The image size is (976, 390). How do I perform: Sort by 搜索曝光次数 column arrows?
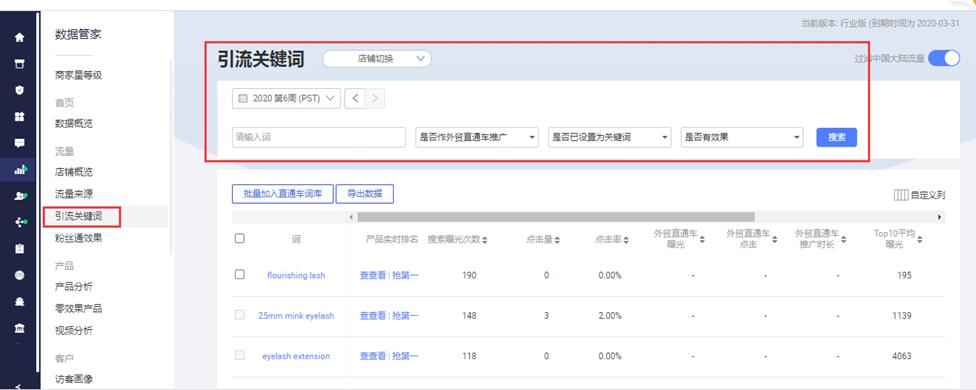point(485,240)
